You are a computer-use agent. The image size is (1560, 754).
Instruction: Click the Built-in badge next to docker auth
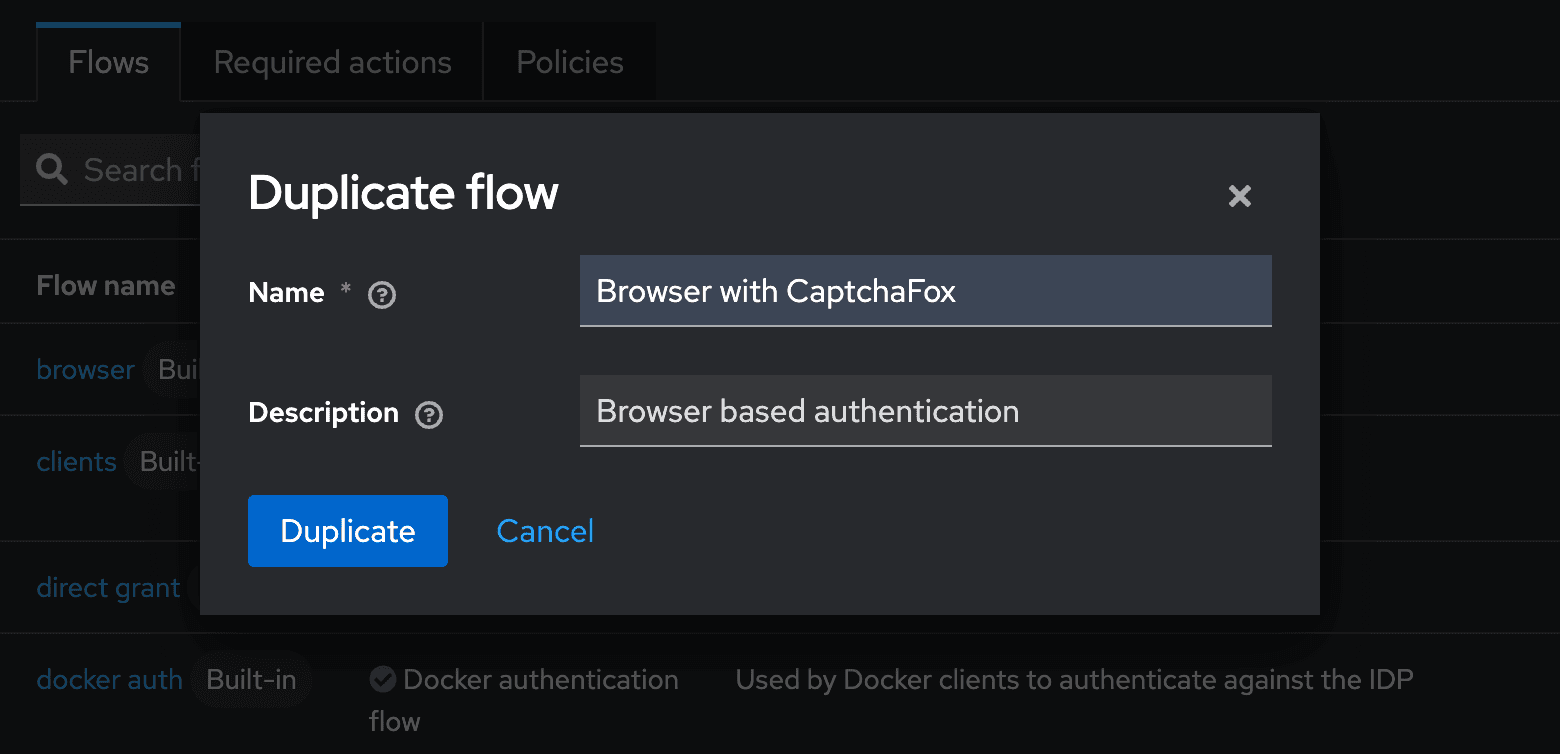point(251,680)
